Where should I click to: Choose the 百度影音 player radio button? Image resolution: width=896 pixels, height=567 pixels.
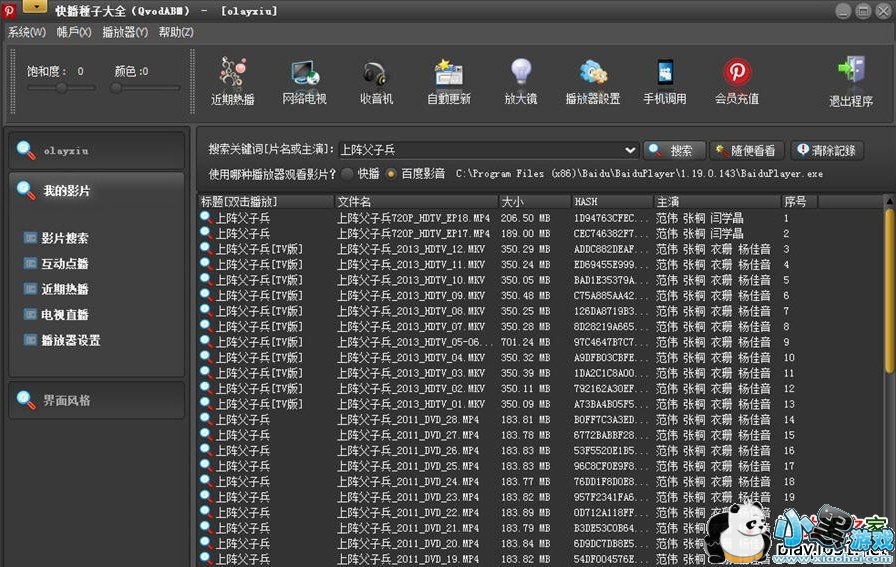pyautogui.click(x=391, y=174)
